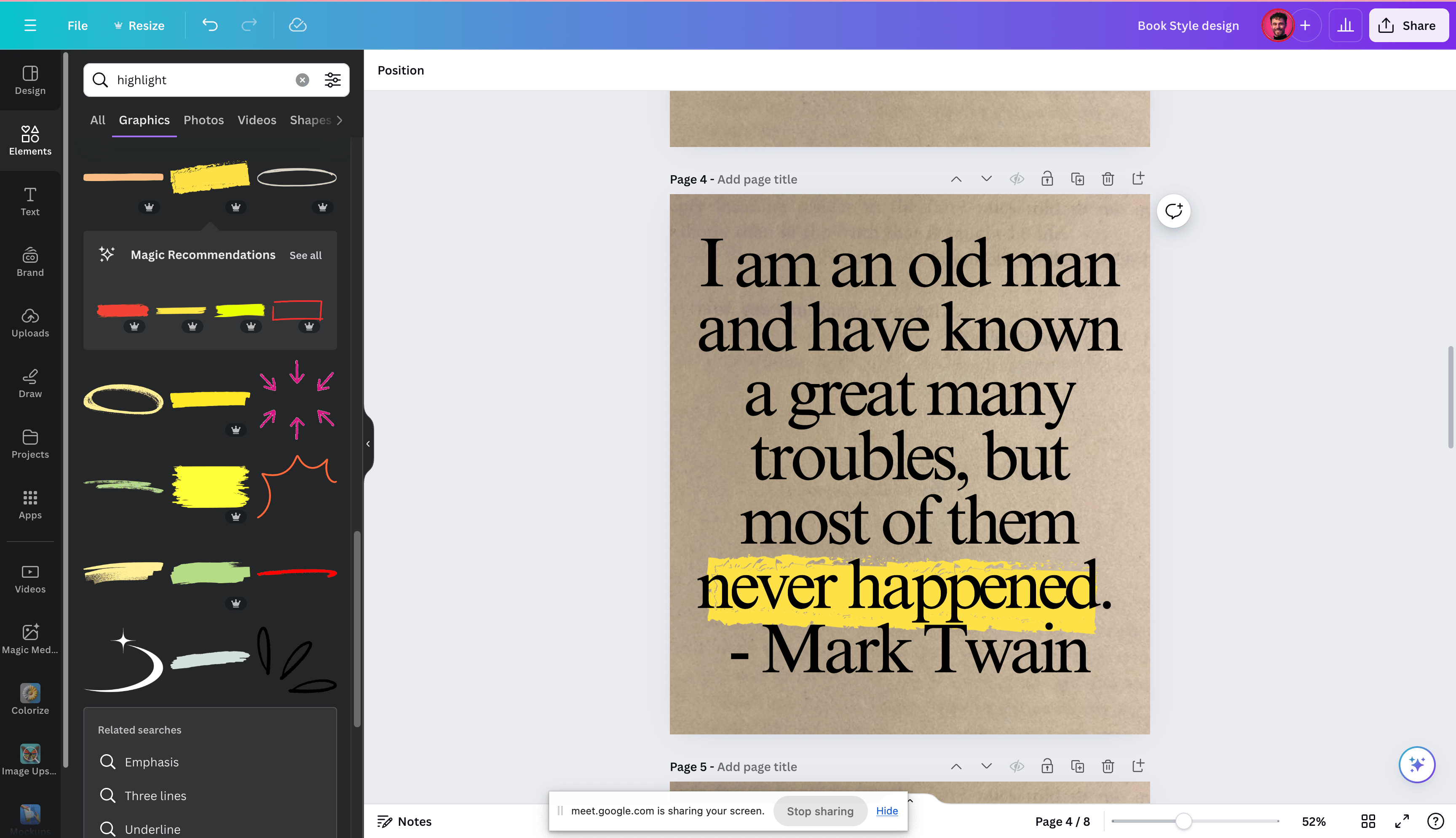Switch to the Photos tab

pyautogui.click(x=204, y=120)
